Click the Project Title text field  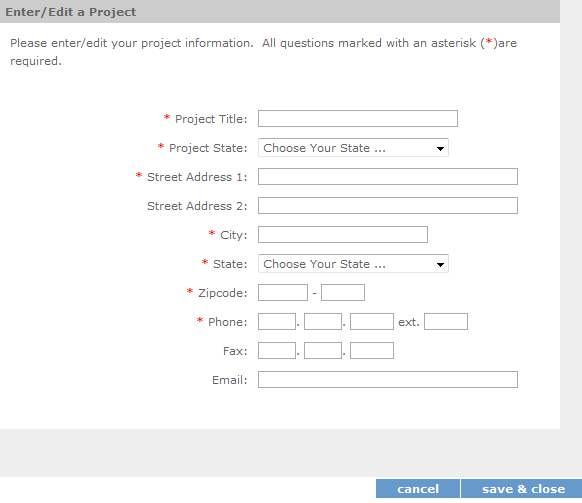coord(358,118)
